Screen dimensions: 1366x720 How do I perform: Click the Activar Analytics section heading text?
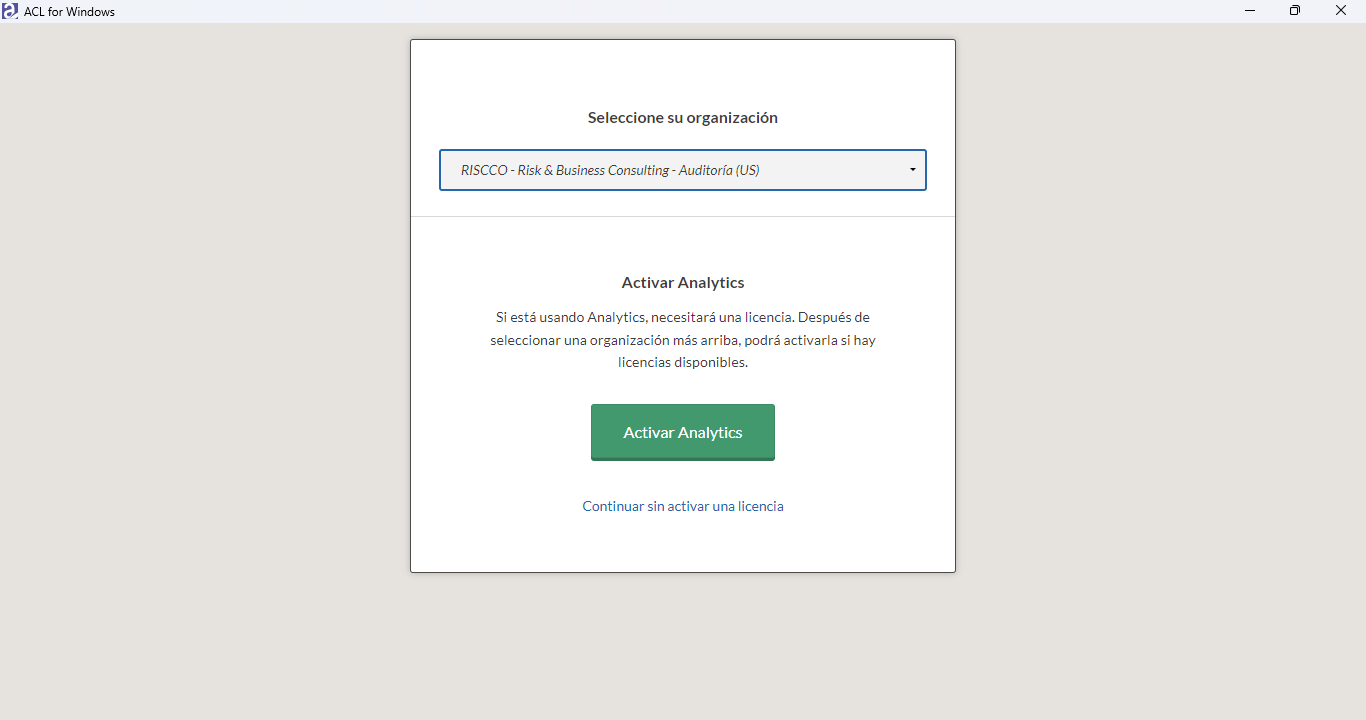(x=683, y=283)
